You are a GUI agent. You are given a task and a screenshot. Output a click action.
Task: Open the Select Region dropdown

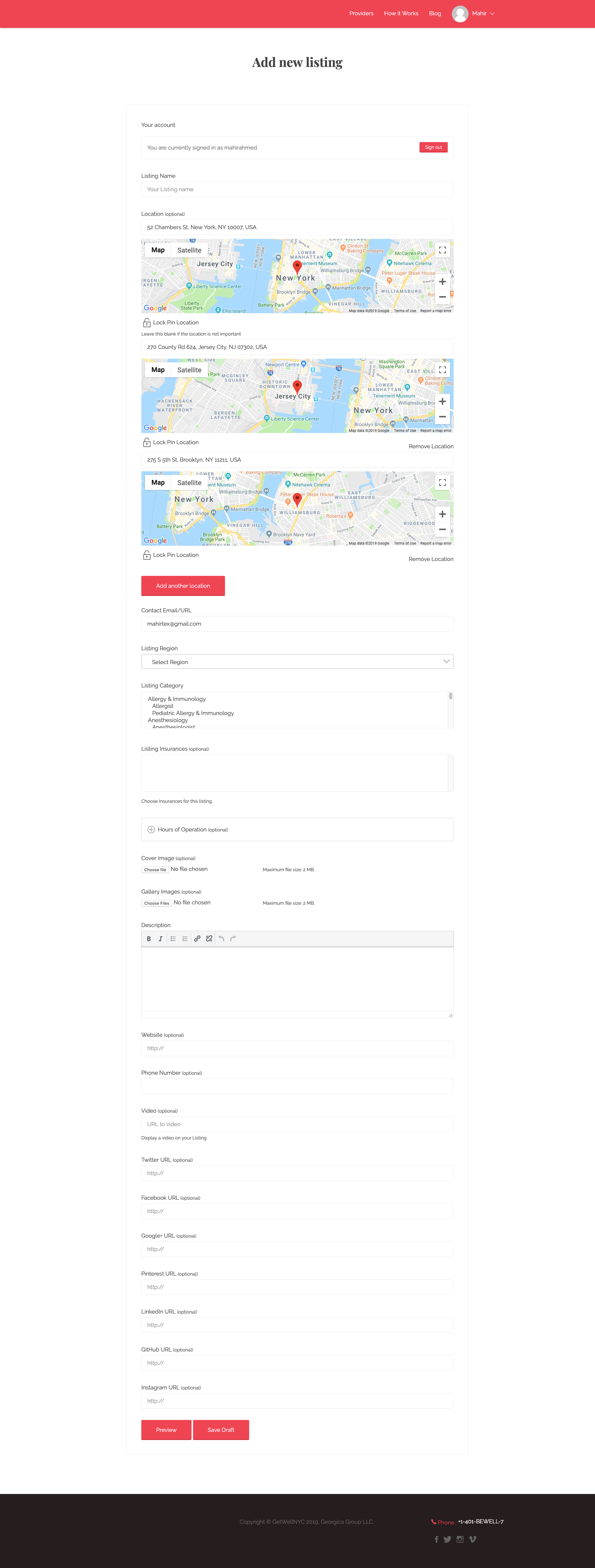click(x=297, y=662)
